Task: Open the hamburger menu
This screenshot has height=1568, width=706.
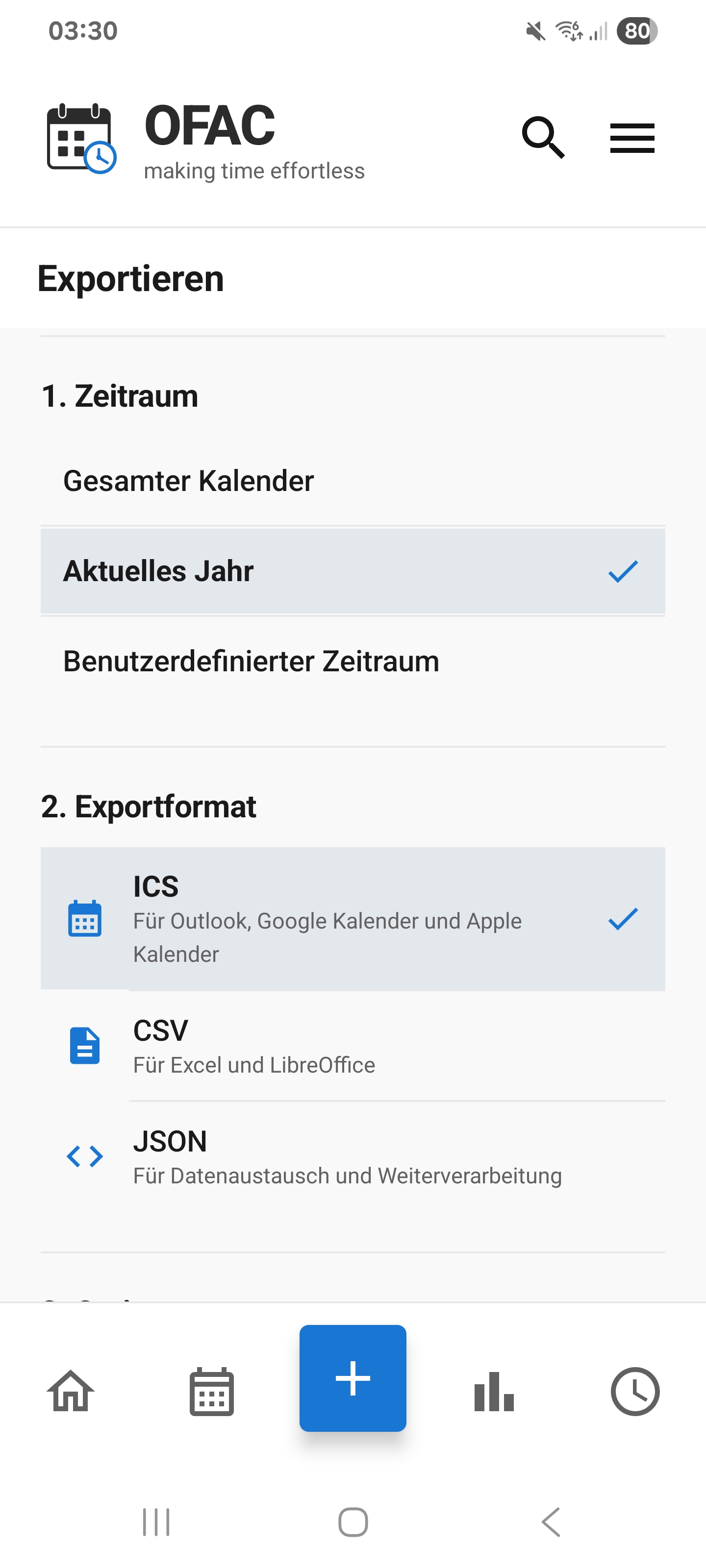Action: pyautogui.click(x=632, y=138)
